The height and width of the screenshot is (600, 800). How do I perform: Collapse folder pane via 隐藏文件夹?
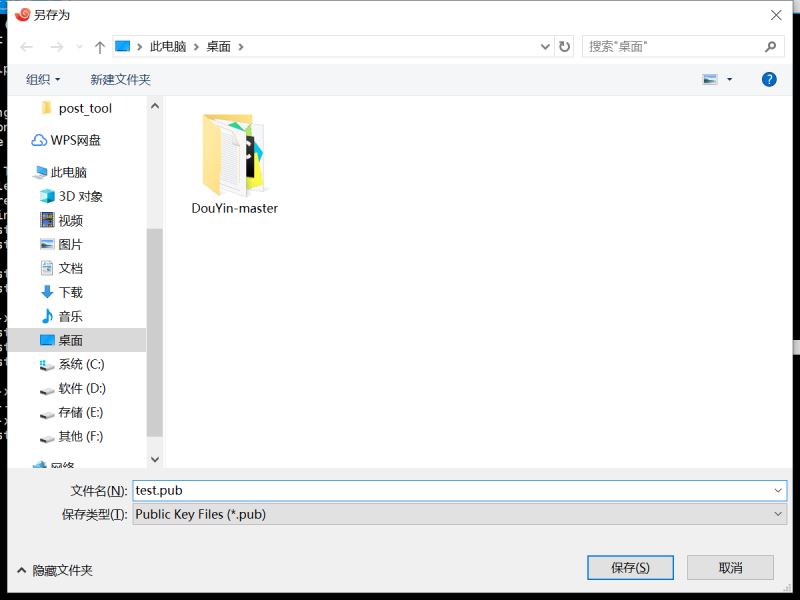55,570
